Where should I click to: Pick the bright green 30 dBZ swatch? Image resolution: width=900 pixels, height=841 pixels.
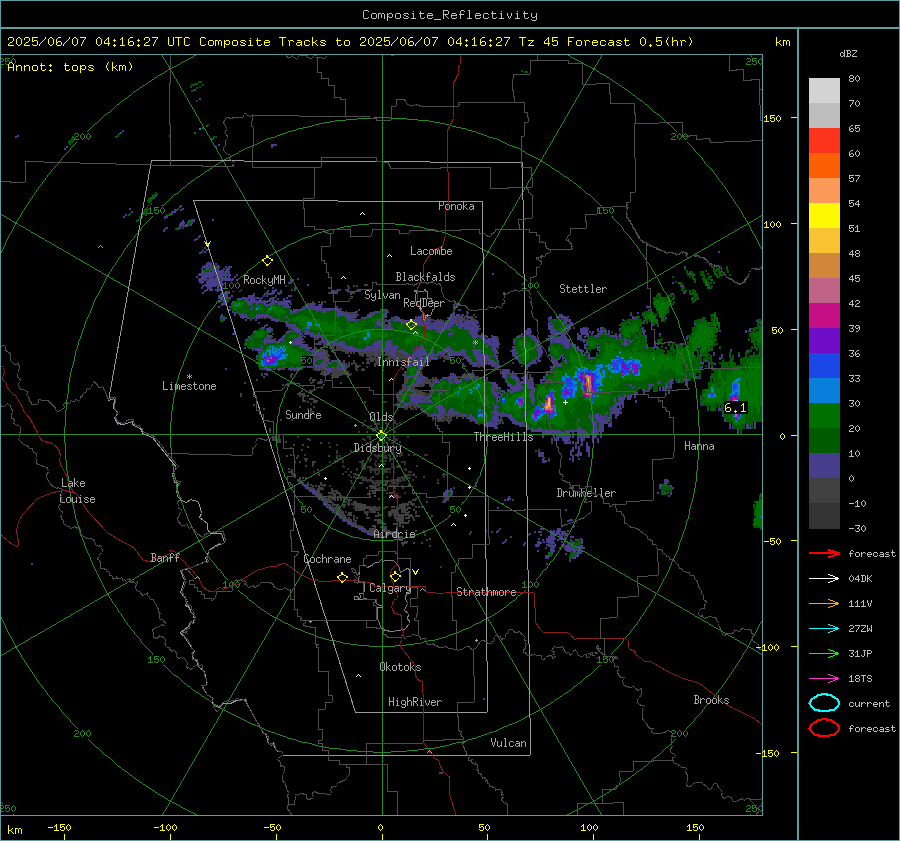[824, 415]
